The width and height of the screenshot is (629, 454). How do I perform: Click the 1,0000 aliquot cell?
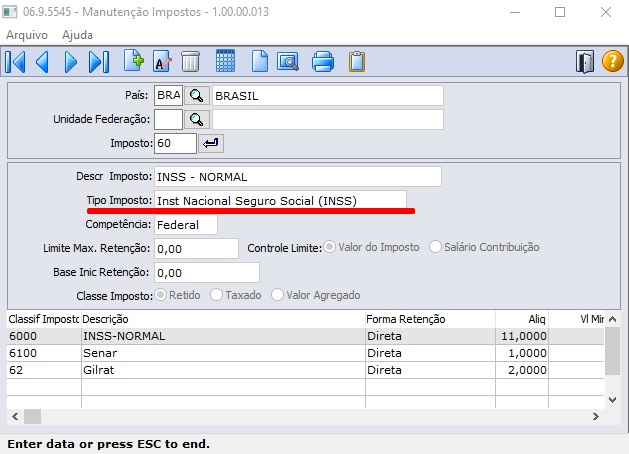point(522,353)
